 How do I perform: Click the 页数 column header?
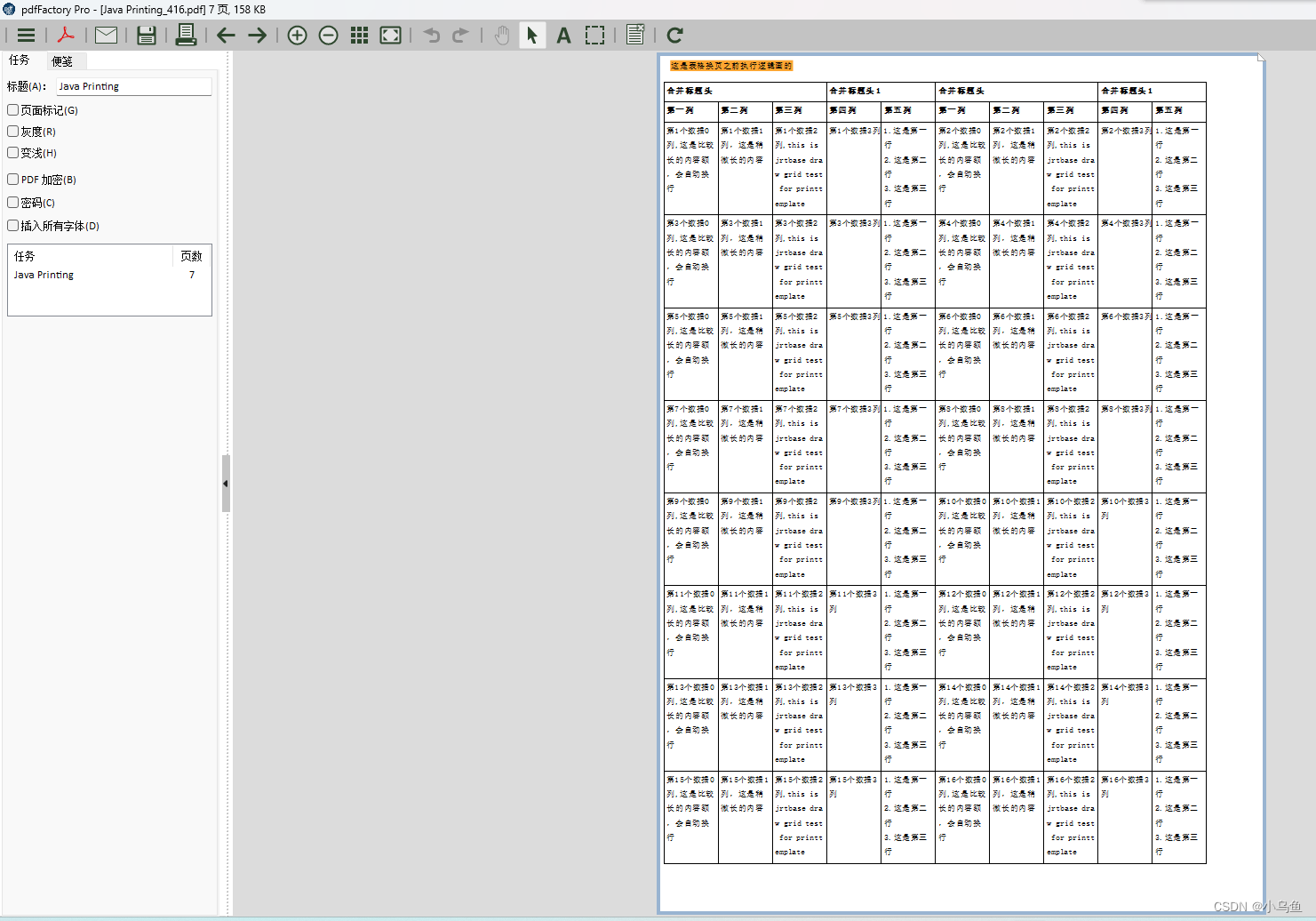click(x=192, y=256)
